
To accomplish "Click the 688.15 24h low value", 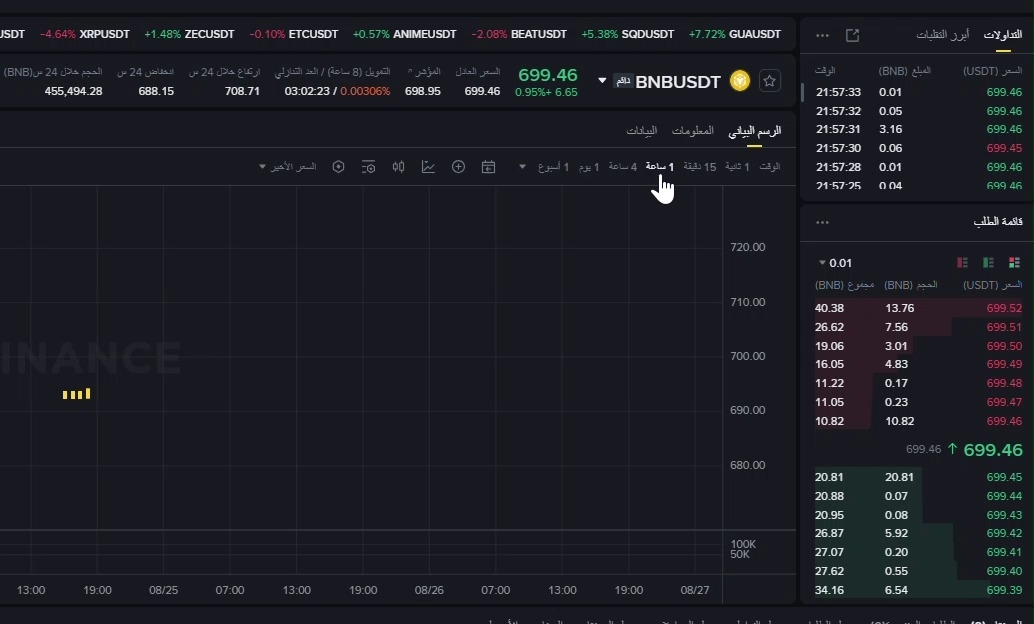I will [x=156, y=91].
